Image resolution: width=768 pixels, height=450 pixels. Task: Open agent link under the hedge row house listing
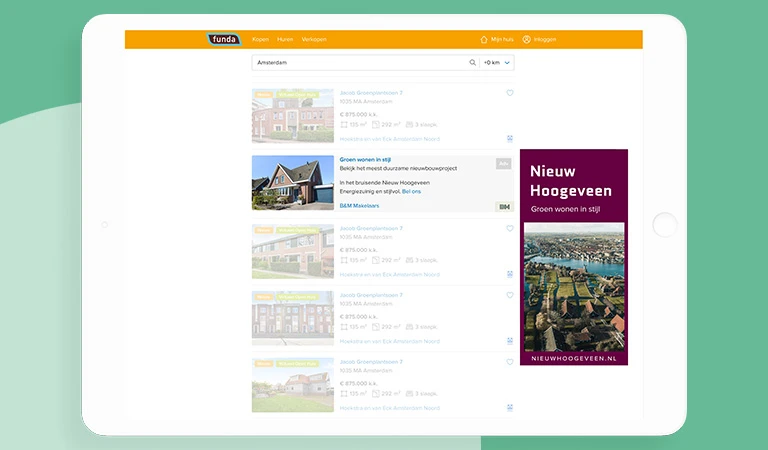tap(390, 275)
